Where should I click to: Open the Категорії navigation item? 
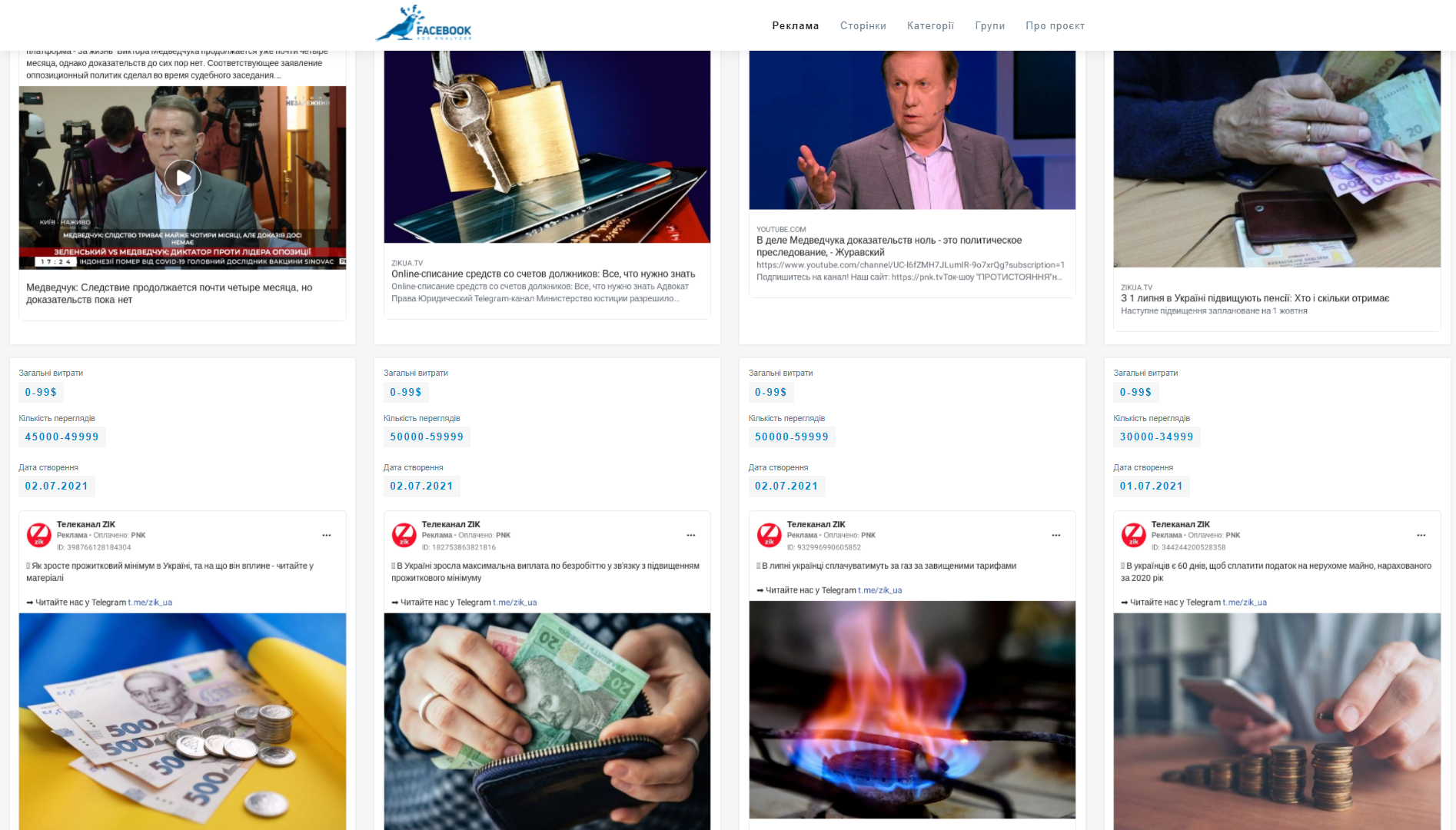(930, 25)
